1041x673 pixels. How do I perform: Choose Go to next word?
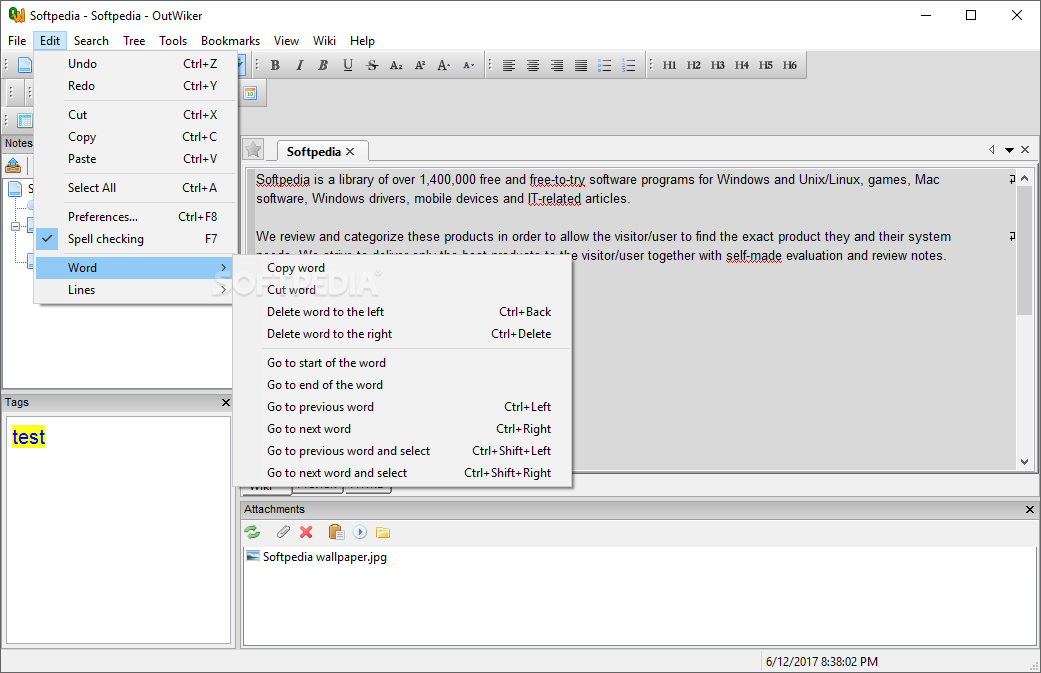tap(402, 429)
